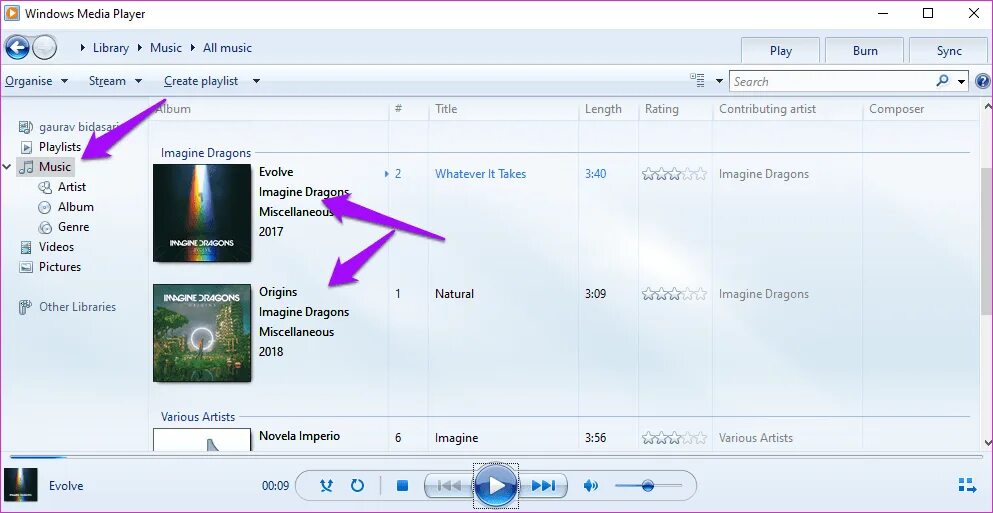This screenshot has height=513, width=993.
Task: Open Videos library
Action: (x=56, y=247)
